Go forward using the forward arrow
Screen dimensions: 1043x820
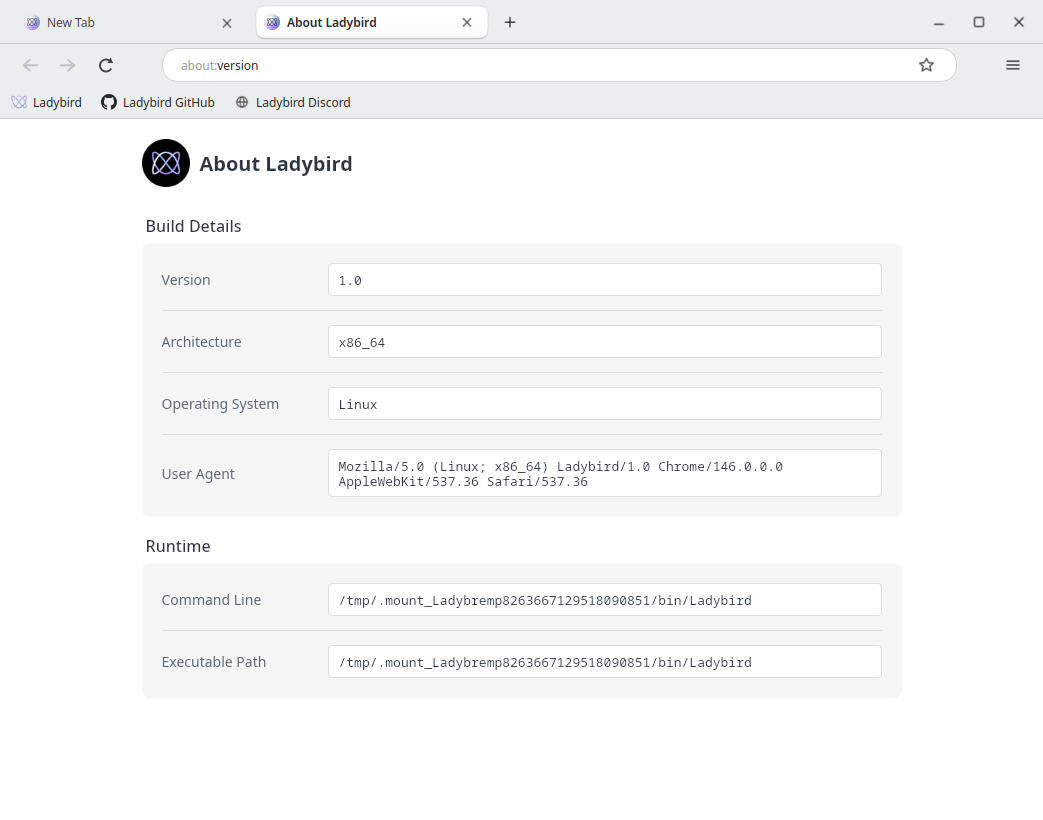(x=67, y=65)
